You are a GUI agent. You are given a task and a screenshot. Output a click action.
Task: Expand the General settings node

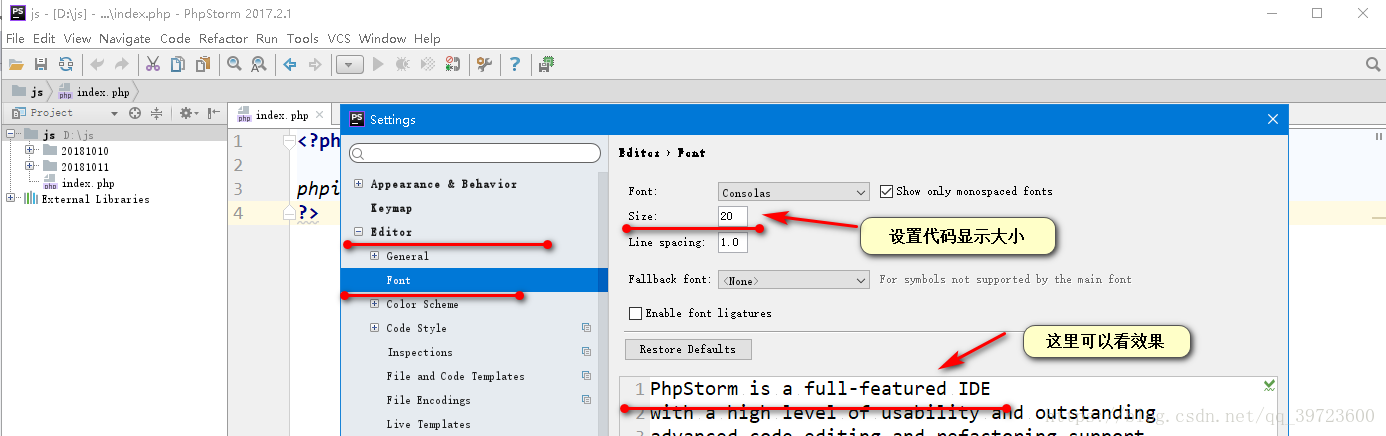(375, 256)
